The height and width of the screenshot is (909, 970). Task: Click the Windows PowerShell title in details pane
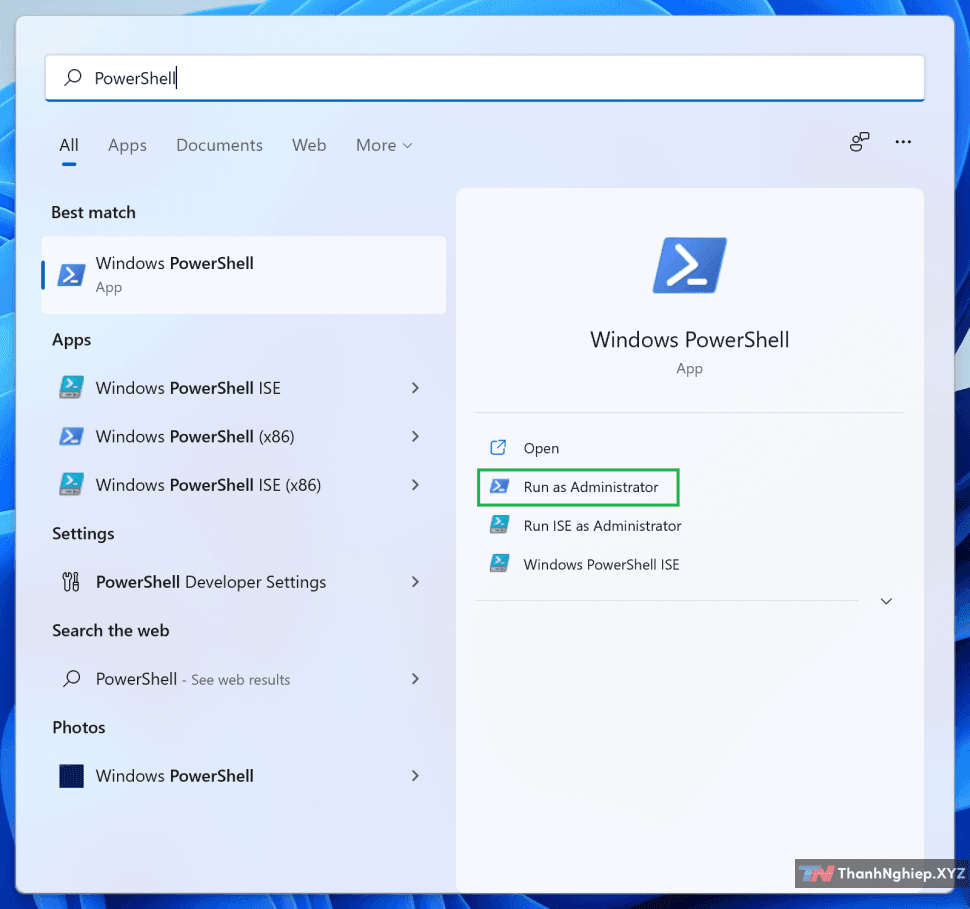coord(689,340)
